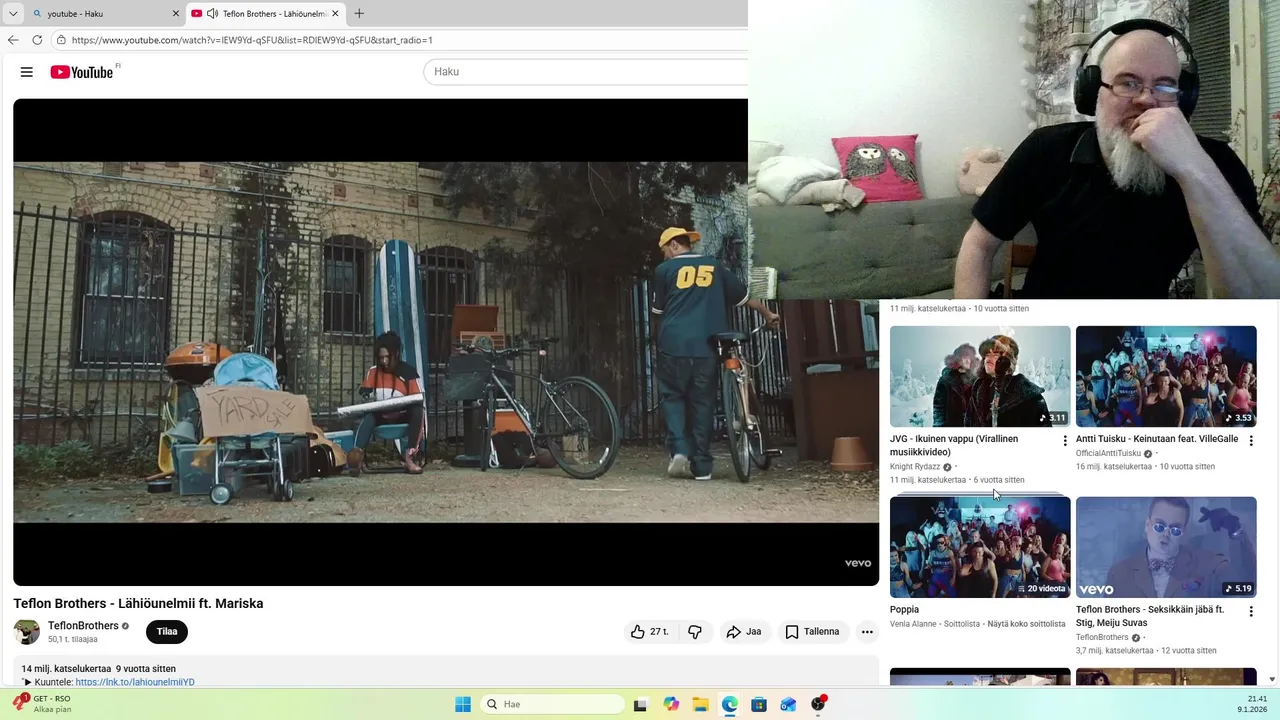The width and height of the screenshot is (1280, 720).
Task: Open the Windows Start menu
Action: pyautogui.click(x=463, y=704)
